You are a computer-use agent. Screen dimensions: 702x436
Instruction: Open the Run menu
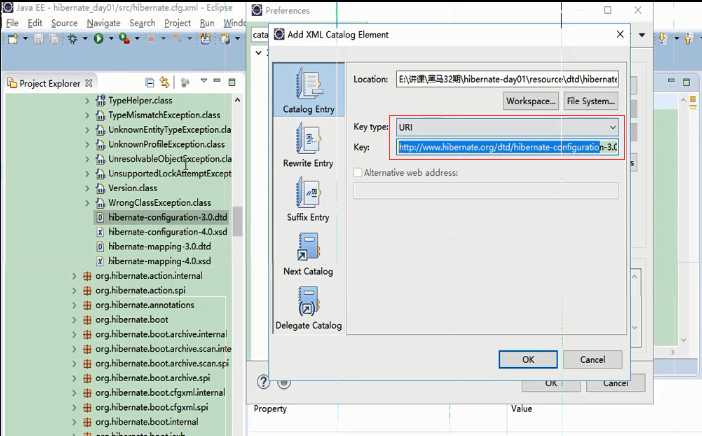click(207, 23)
